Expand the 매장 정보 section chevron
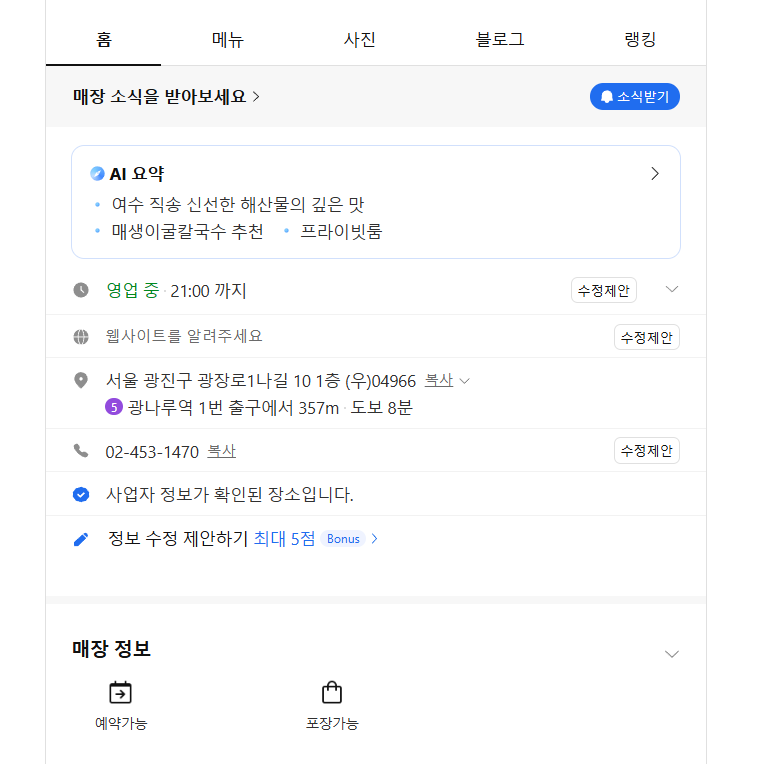782x764 pixels. point(672,654)
